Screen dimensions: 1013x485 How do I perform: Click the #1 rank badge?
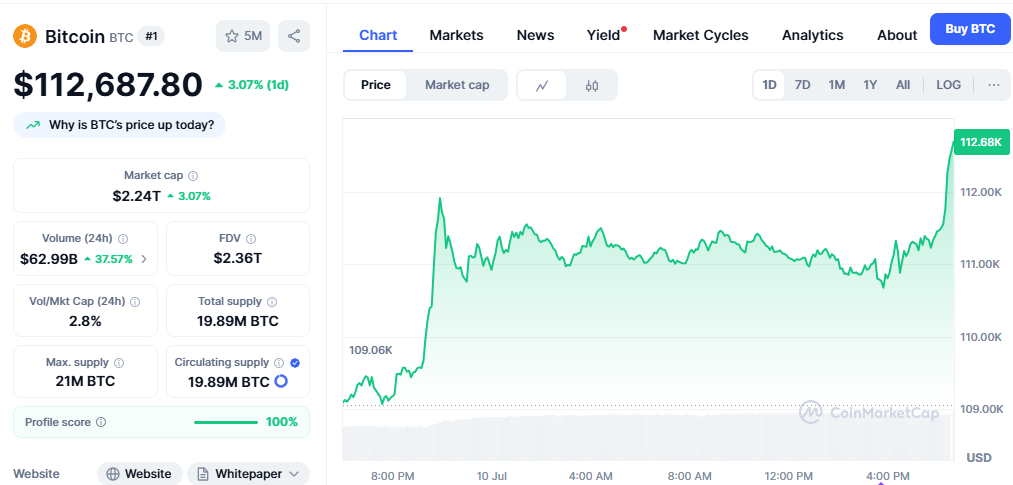click(151, 37)
